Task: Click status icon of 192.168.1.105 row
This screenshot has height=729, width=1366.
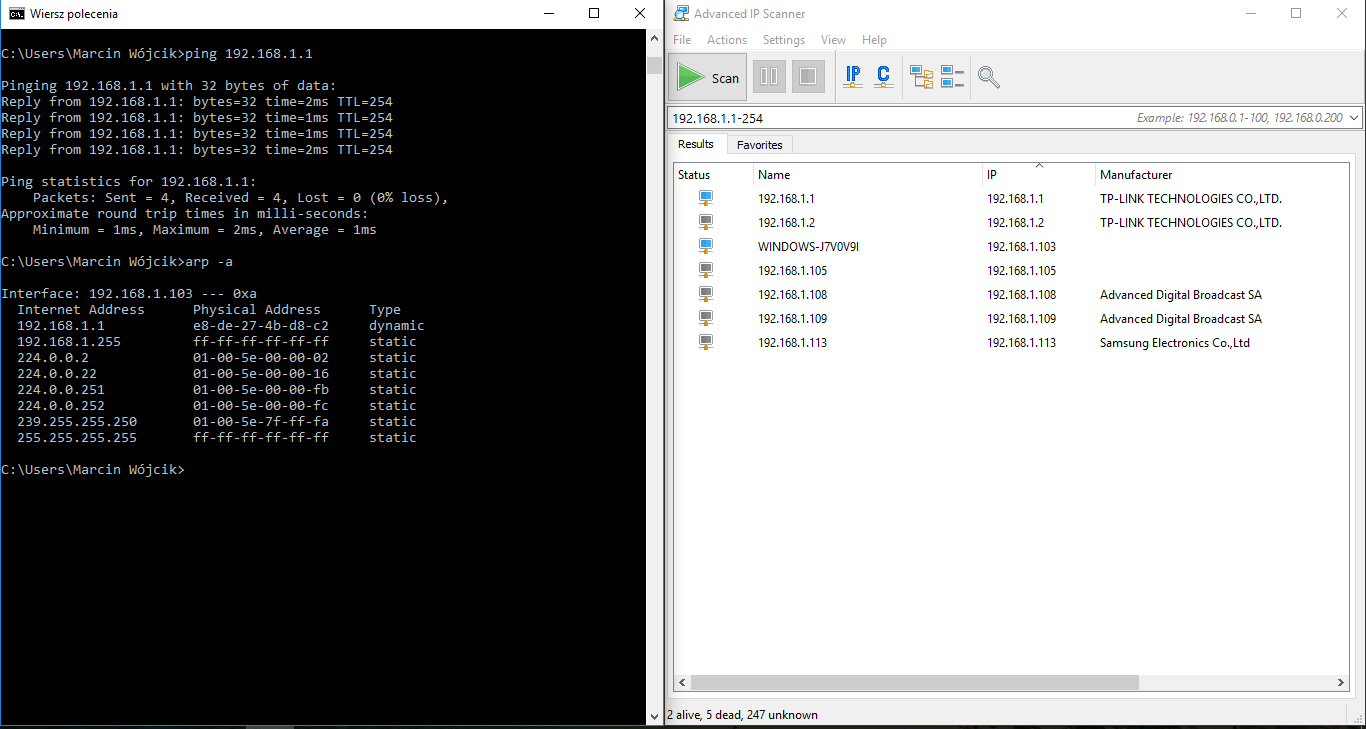Action: (706, 270)
